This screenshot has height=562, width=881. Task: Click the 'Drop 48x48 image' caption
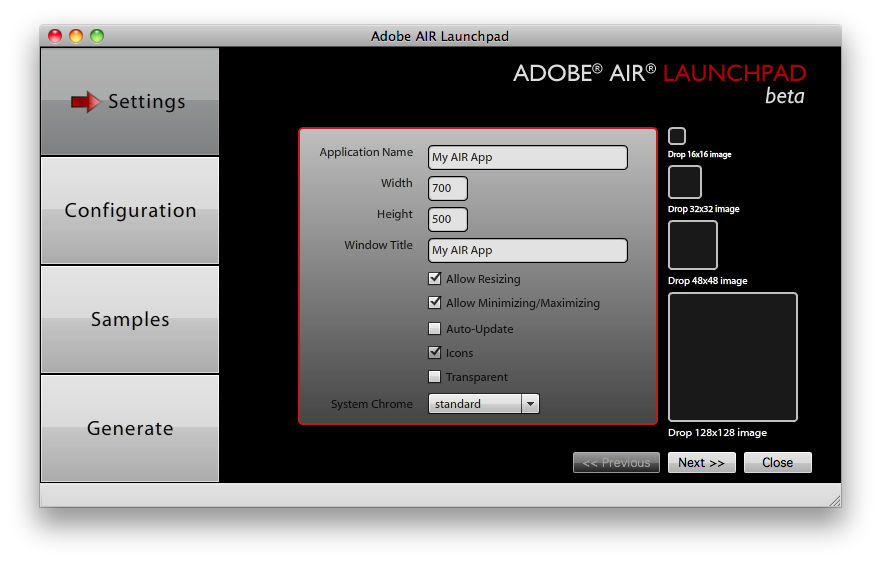[707, 281]
